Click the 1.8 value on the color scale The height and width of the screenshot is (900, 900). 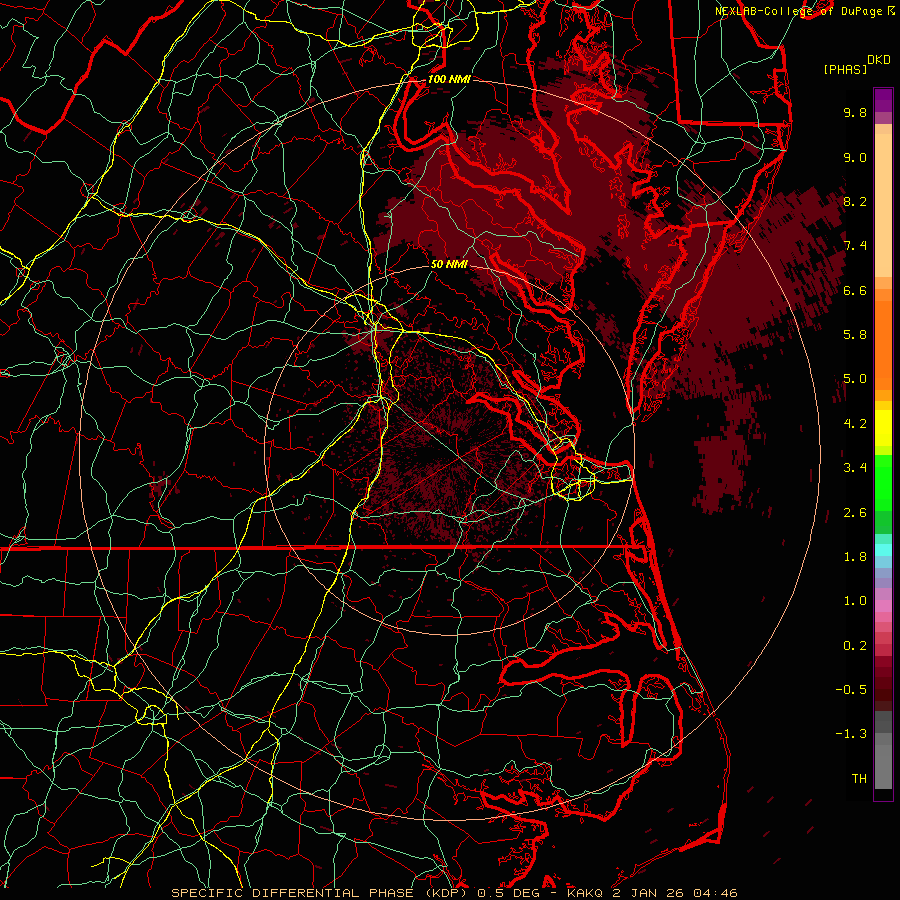coord(855,557)
